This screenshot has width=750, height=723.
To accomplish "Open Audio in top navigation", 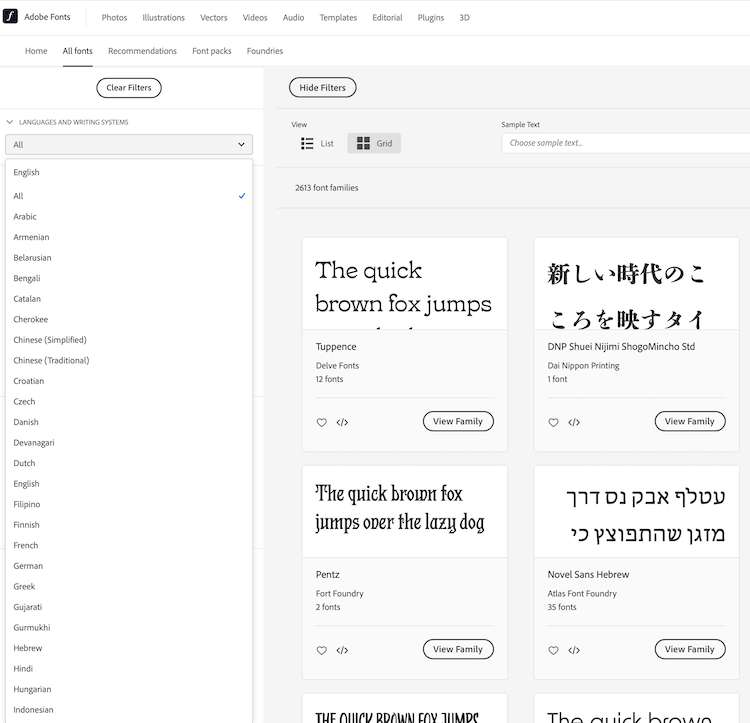I will (293, 18).
